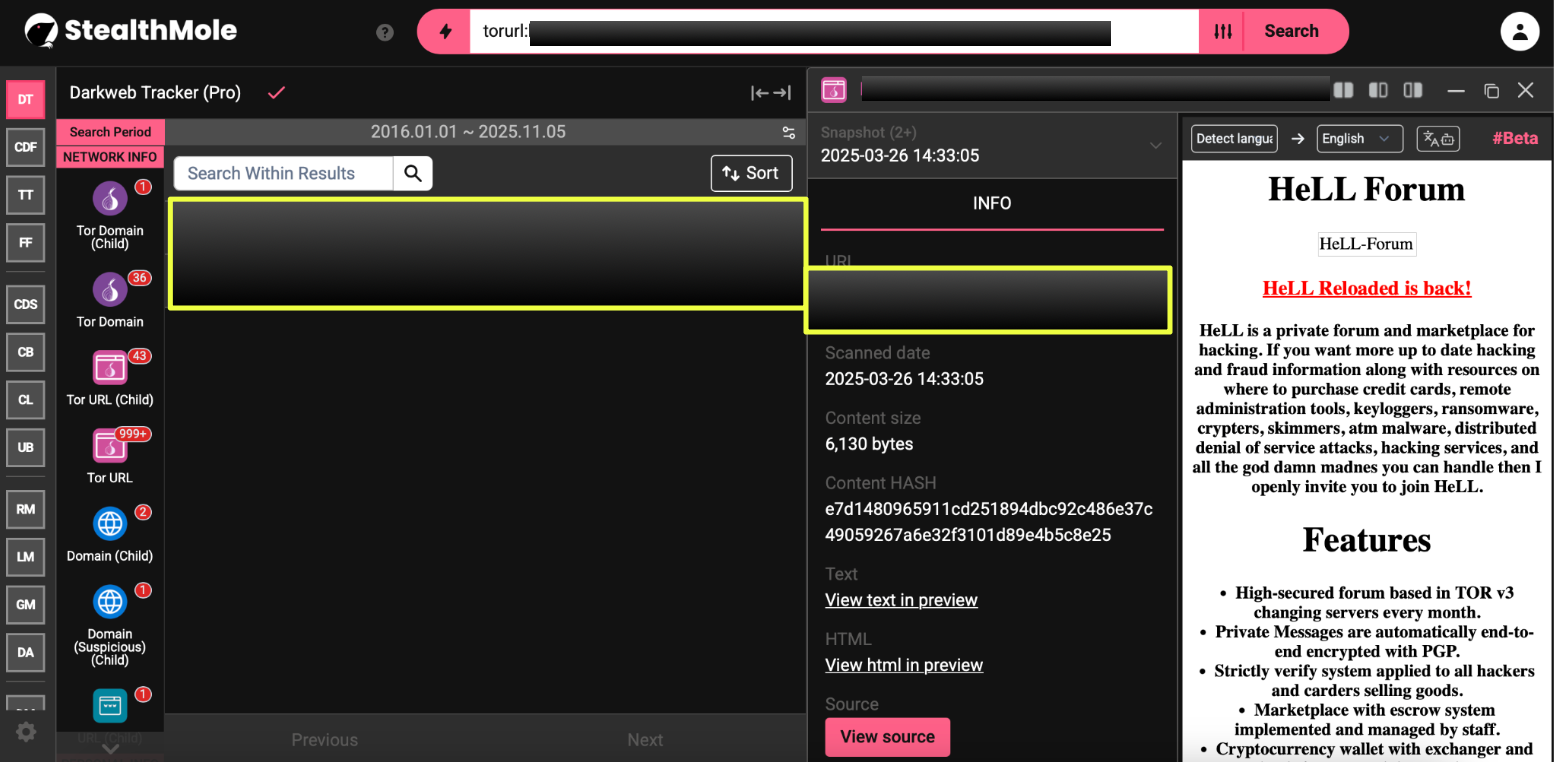The width and height of the screenshot is (1554, 762).
Task: Toggle the Darkweb Tracker pink checkmark
Action: coord(277,93)
